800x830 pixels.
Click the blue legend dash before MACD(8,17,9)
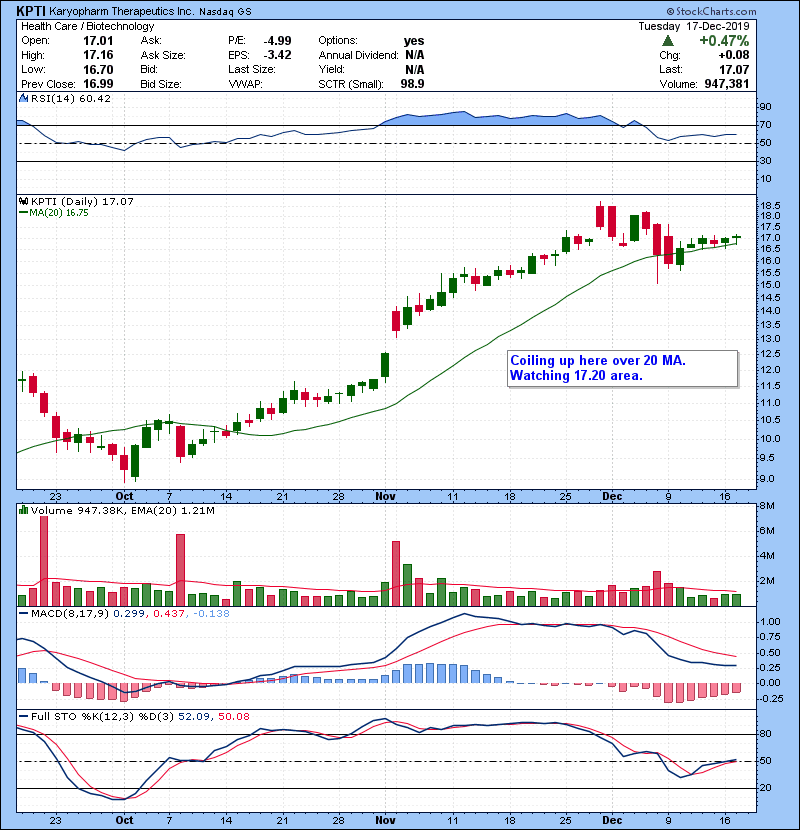[23, 614]
